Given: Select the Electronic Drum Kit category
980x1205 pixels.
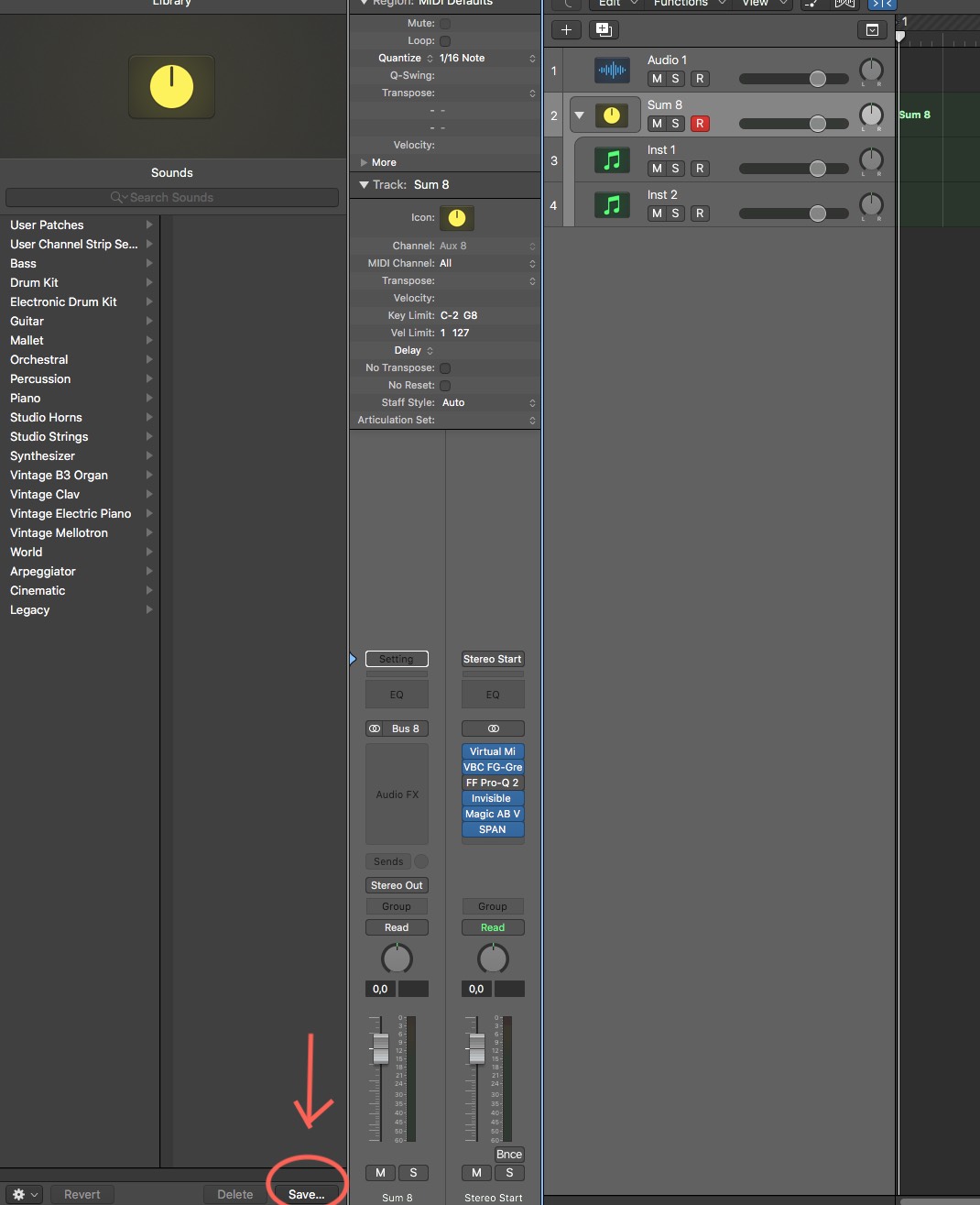Looking at the screenshot, I should tap(81, 301).
